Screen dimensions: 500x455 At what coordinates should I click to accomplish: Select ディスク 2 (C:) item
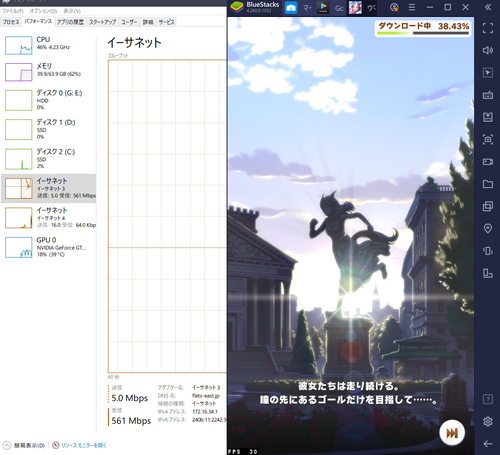point(49,159)
